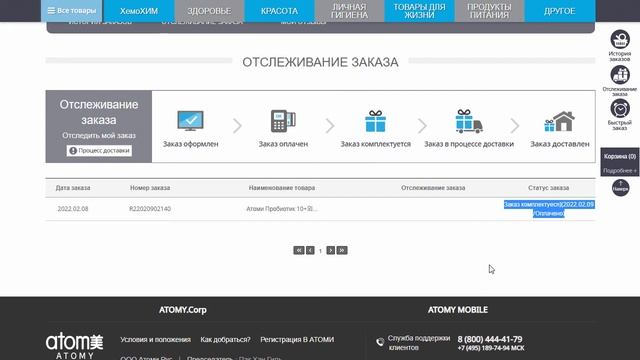This screenshot has width=640, height=360.
Task: Click Отследить мой заказ text
Action: tap(99, 136)
